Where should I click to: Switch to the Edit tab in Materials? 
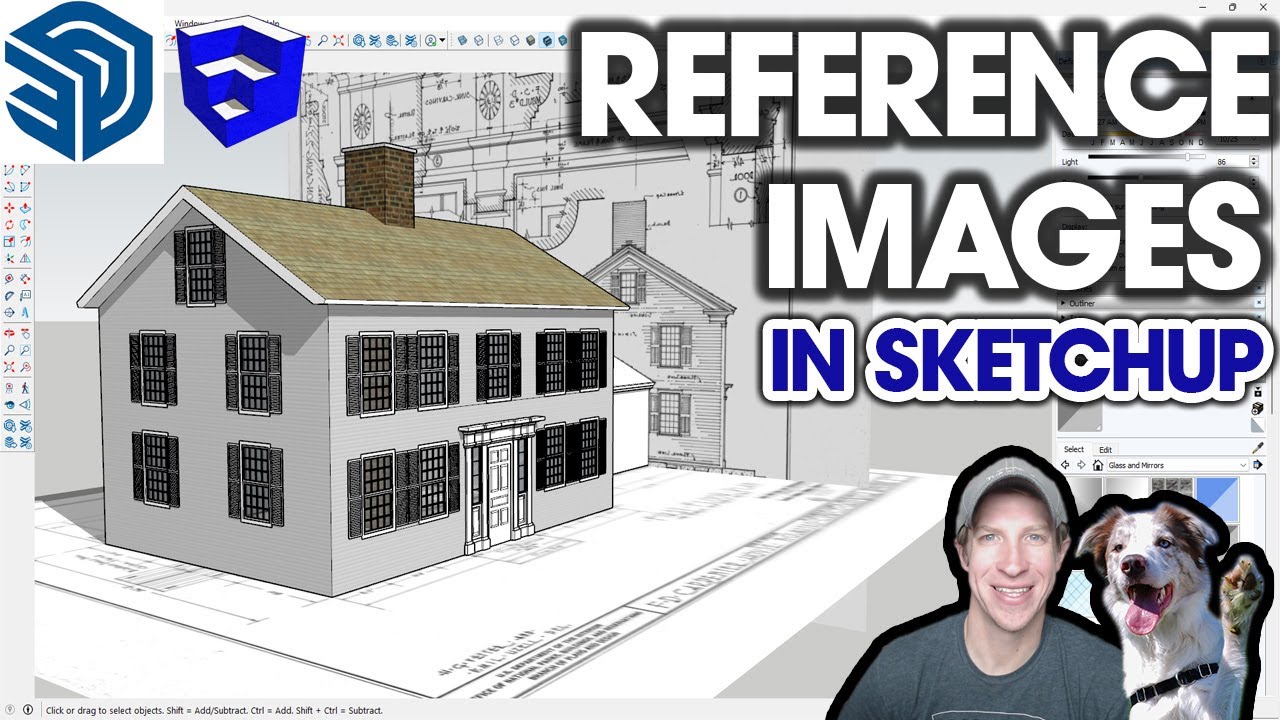click(x=1106, y=450)
